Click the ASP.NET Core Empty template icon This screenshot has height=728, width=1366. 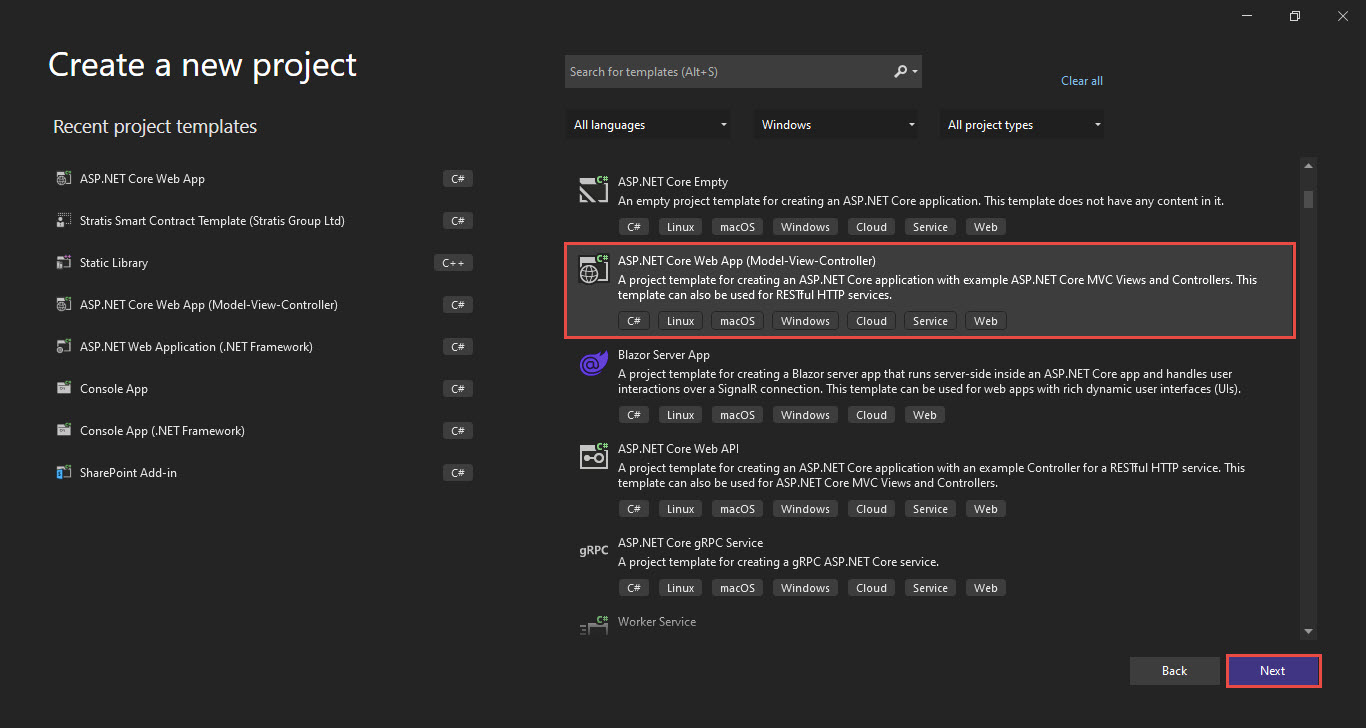point(594,189)
